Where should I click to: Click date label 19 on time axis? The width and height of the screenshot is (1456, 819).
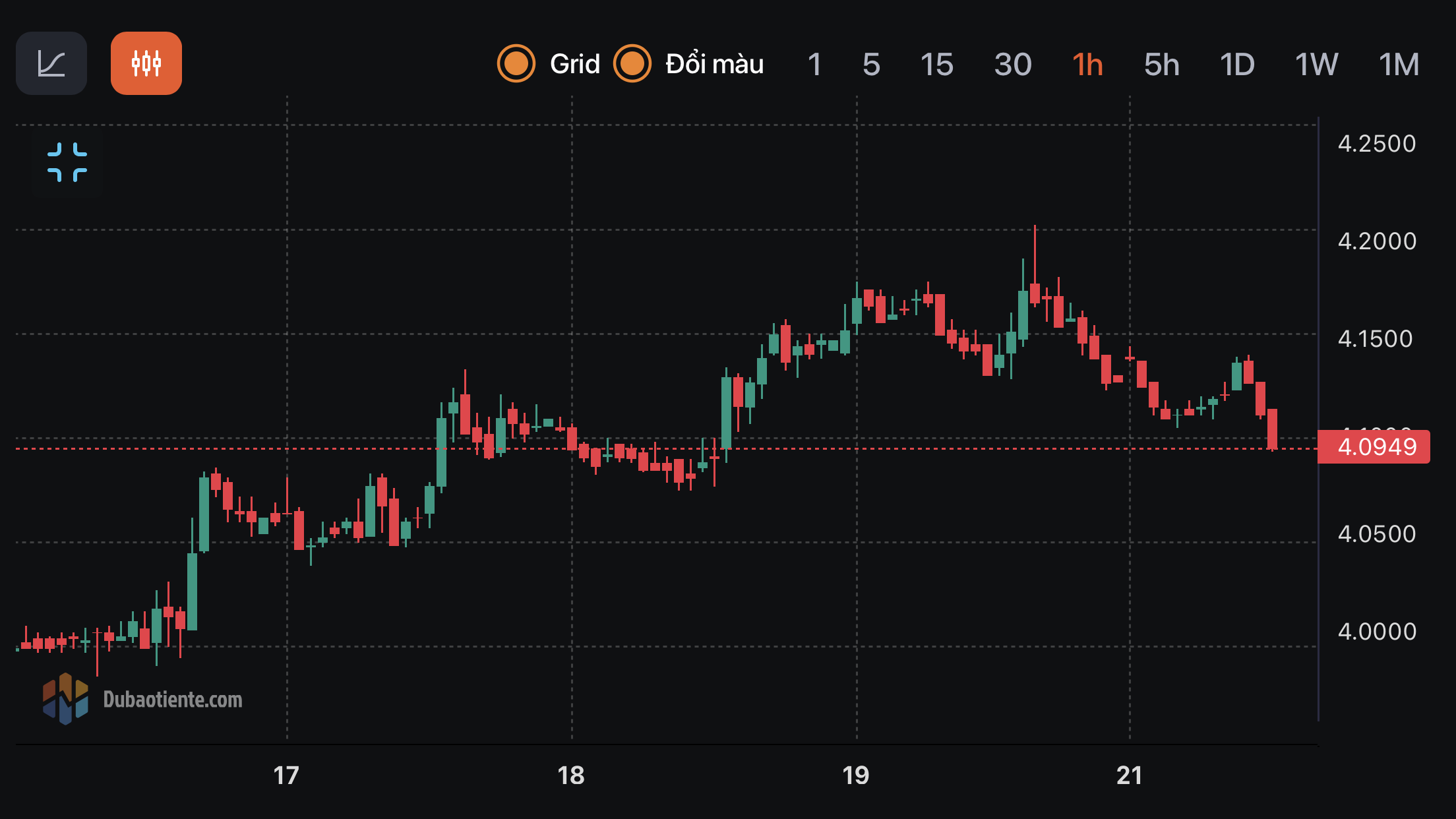pos(856,775)
